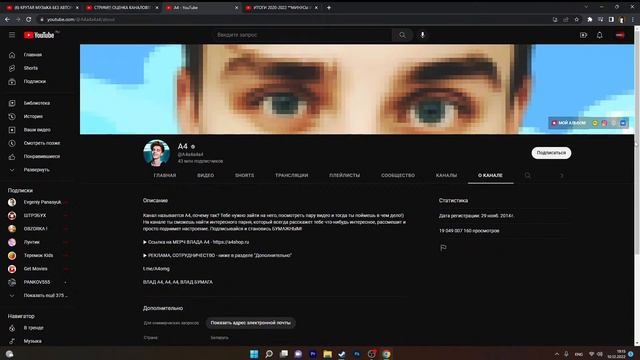Show hidden system tray icons

(x=557, y=354)
